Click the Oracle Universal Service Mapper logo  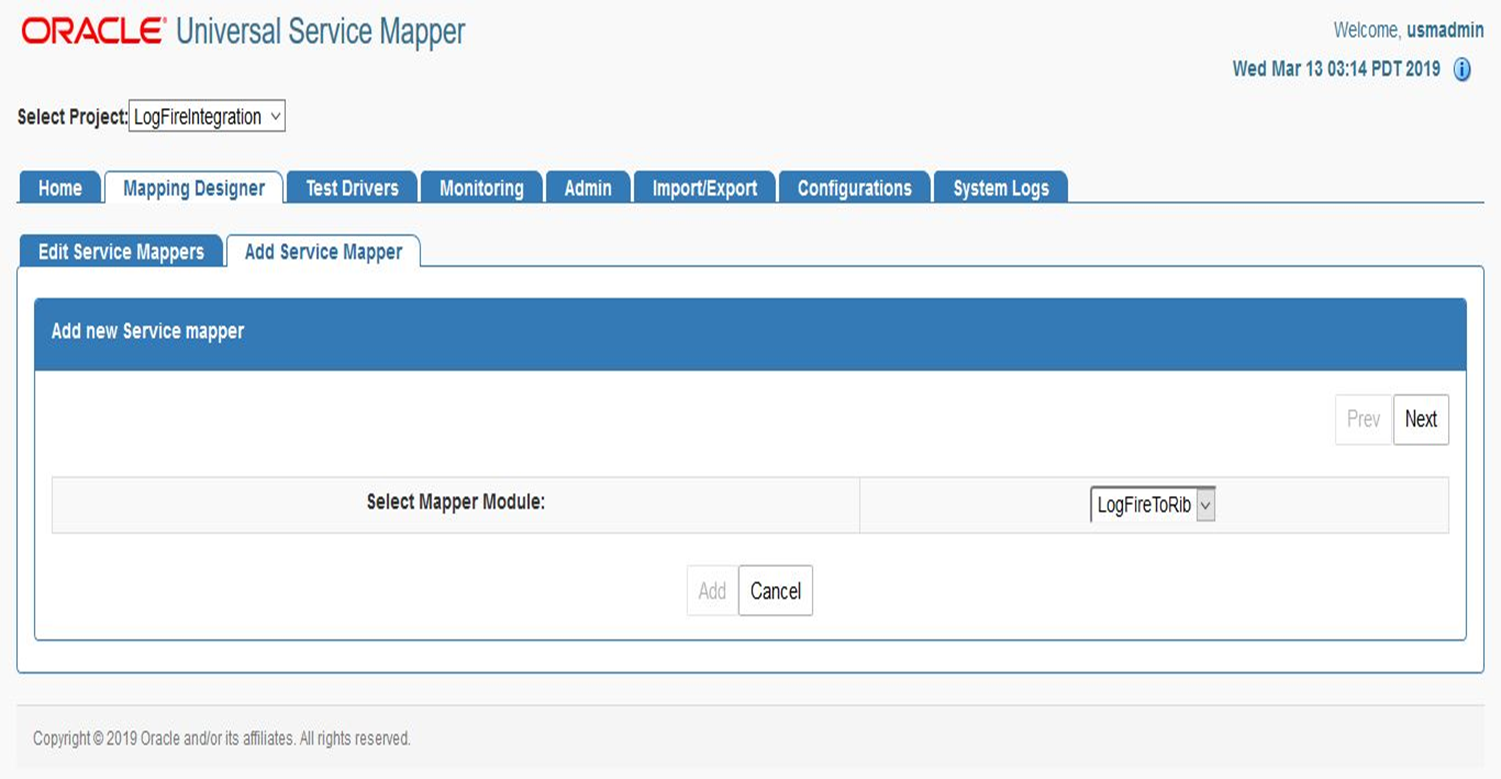tap(243, 31)
